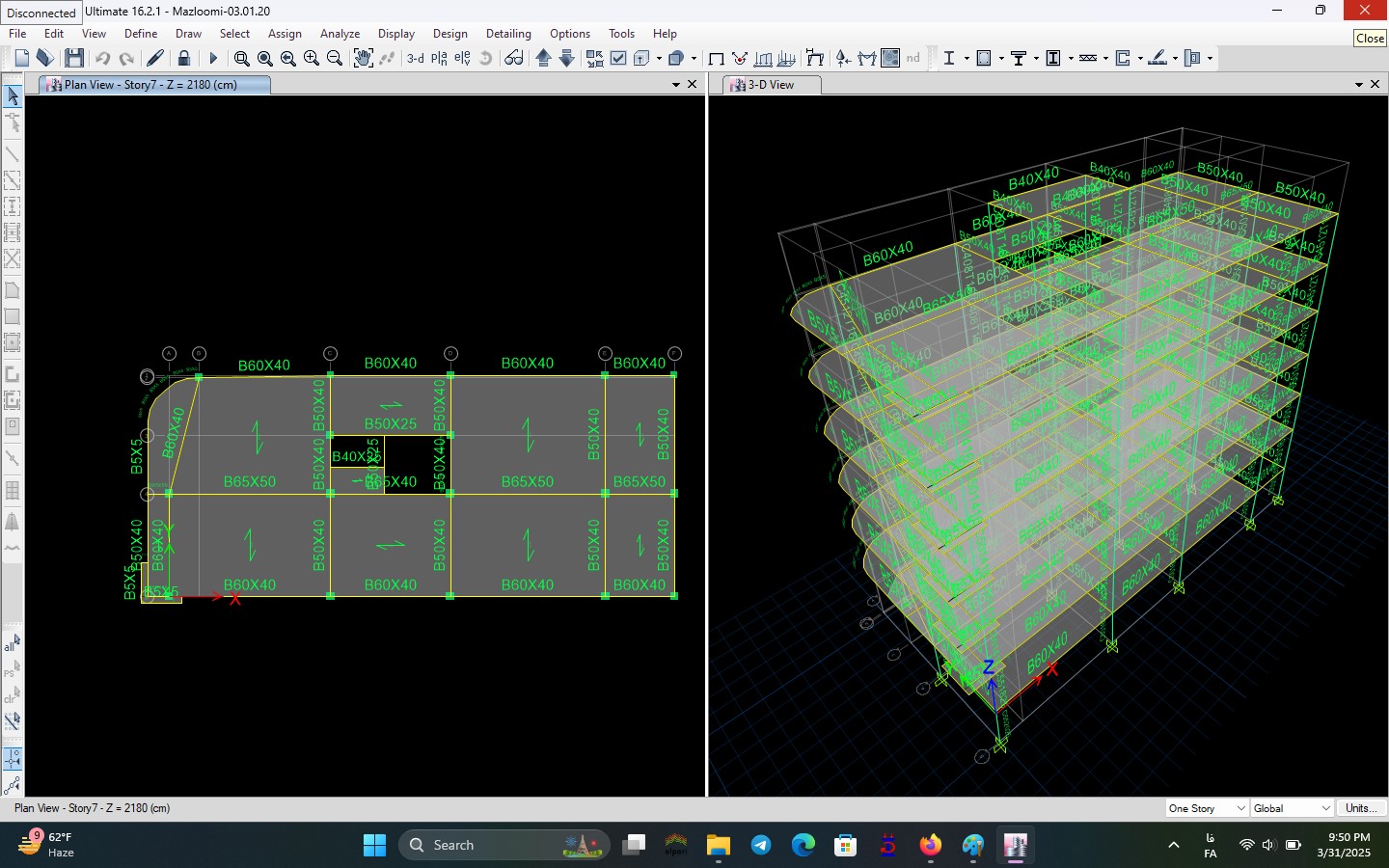Click the Rubber Band Zoom magnifier icon
The height and width of the screenshot is (868, 1389).
[242, 58]
